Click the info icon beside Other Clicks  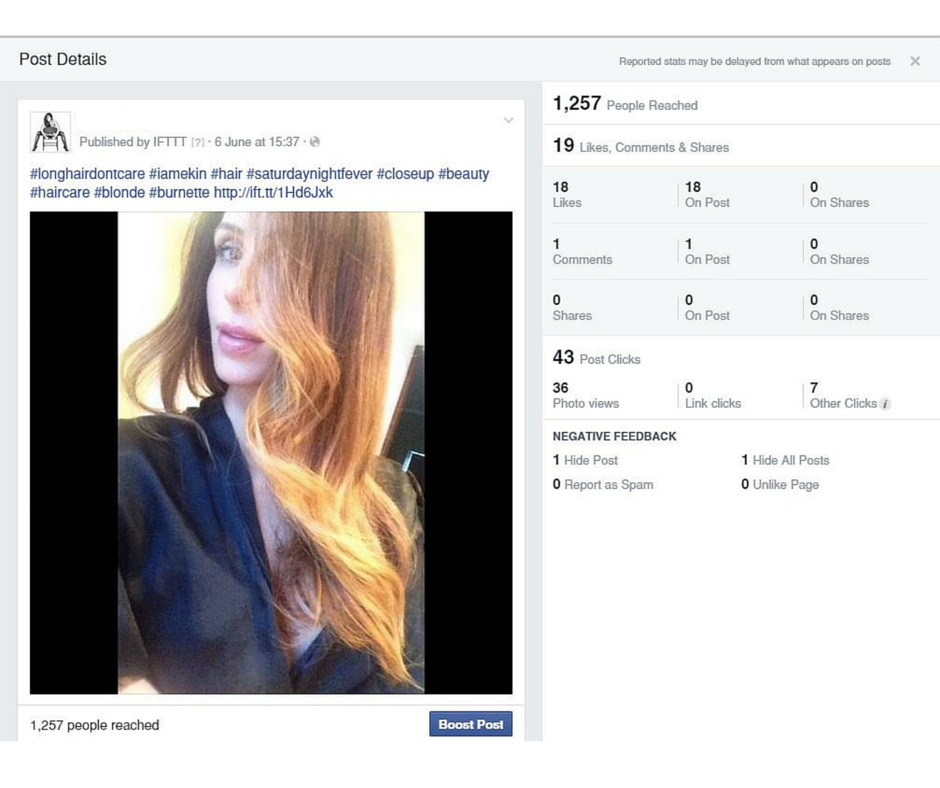coord(886,404)
